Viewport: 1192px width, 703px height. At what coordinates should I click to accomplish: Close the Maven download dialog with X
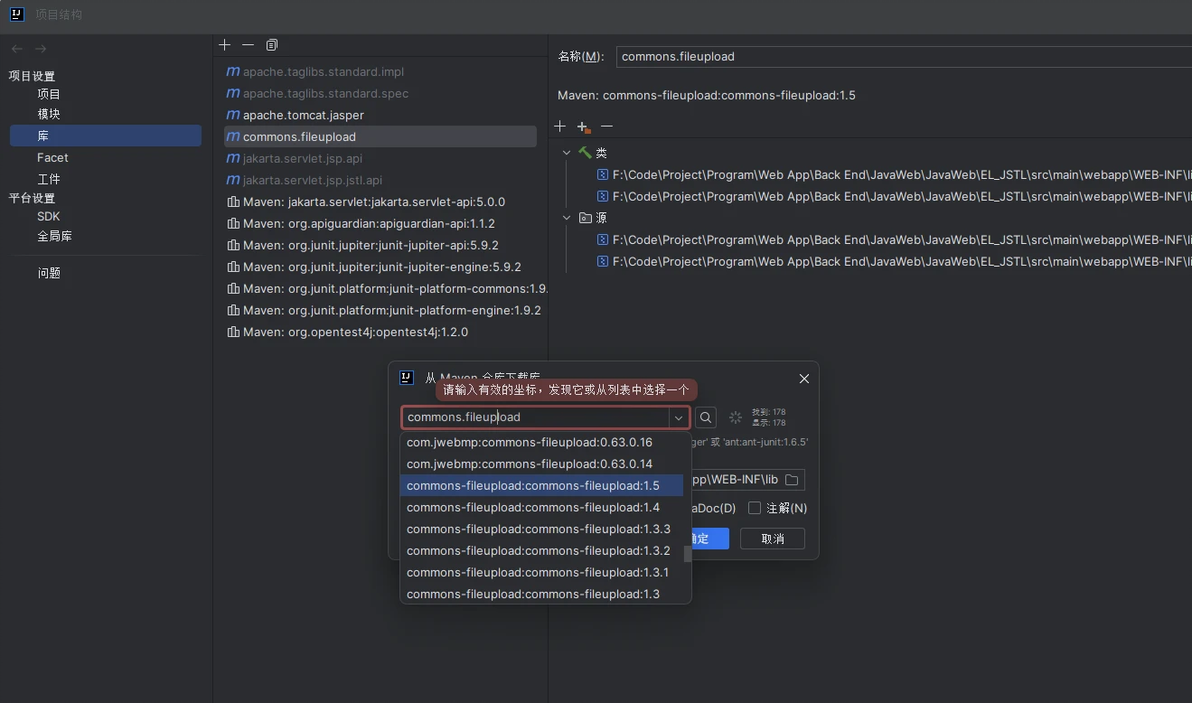tap(804, 378)
